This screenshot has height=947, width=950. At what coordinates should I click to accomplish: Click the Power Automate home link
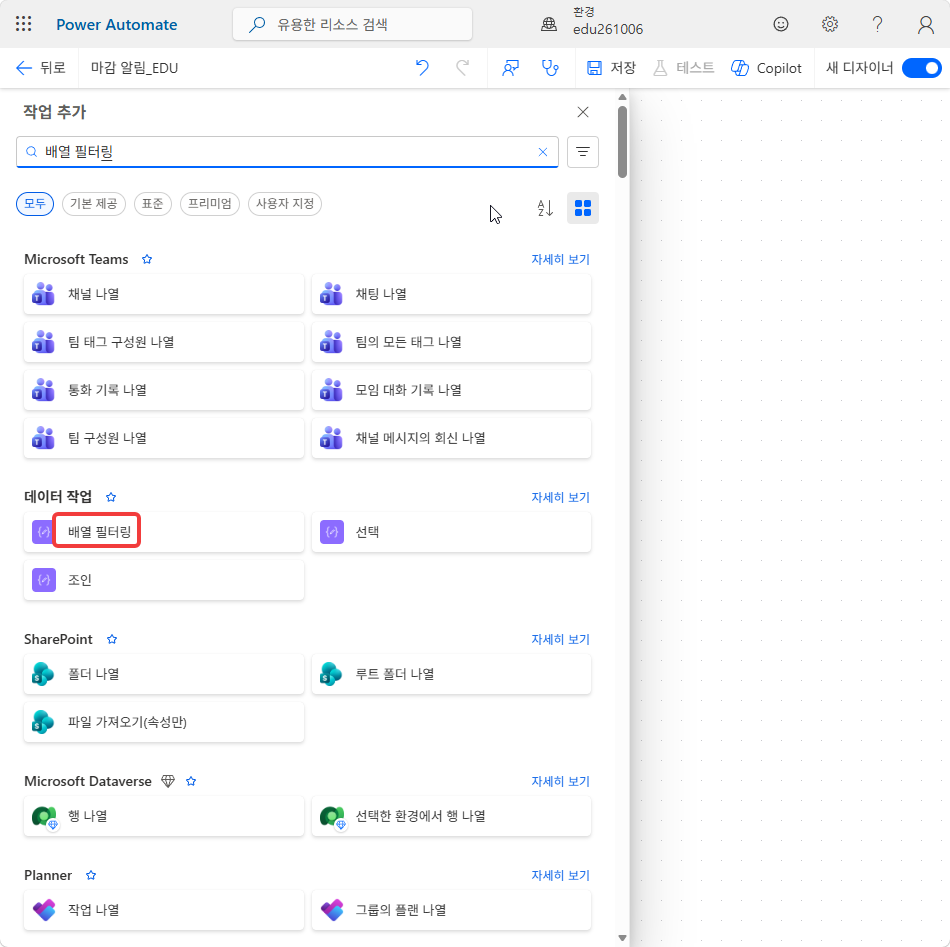(x=116, y=25)
